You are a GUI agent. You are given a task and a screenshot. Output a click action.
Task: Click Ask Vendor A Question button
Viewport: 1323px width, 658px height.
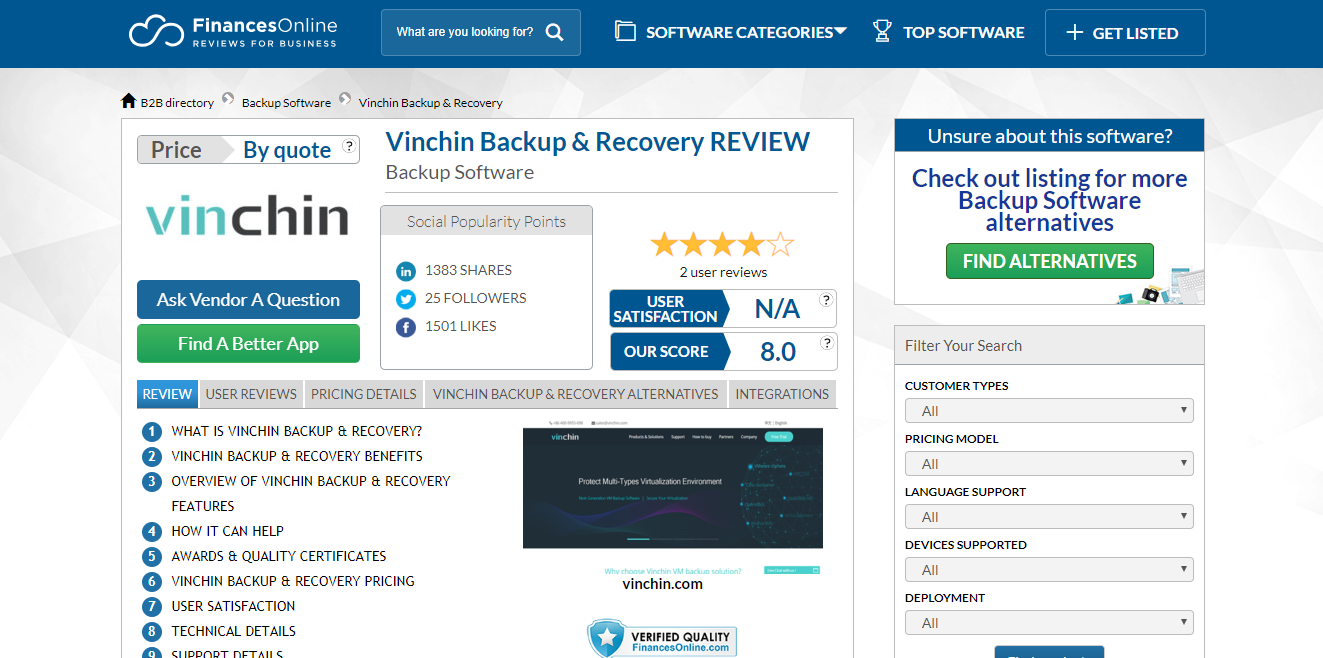tap(248, 300)
